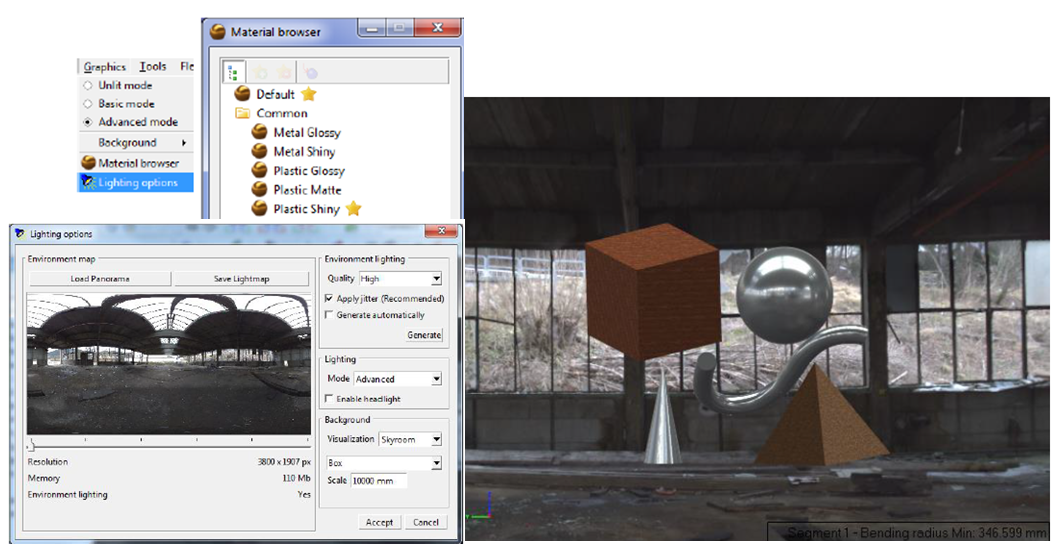The image size is (1061, 548).
Task: Click the Common folder label
Action: 281,113
